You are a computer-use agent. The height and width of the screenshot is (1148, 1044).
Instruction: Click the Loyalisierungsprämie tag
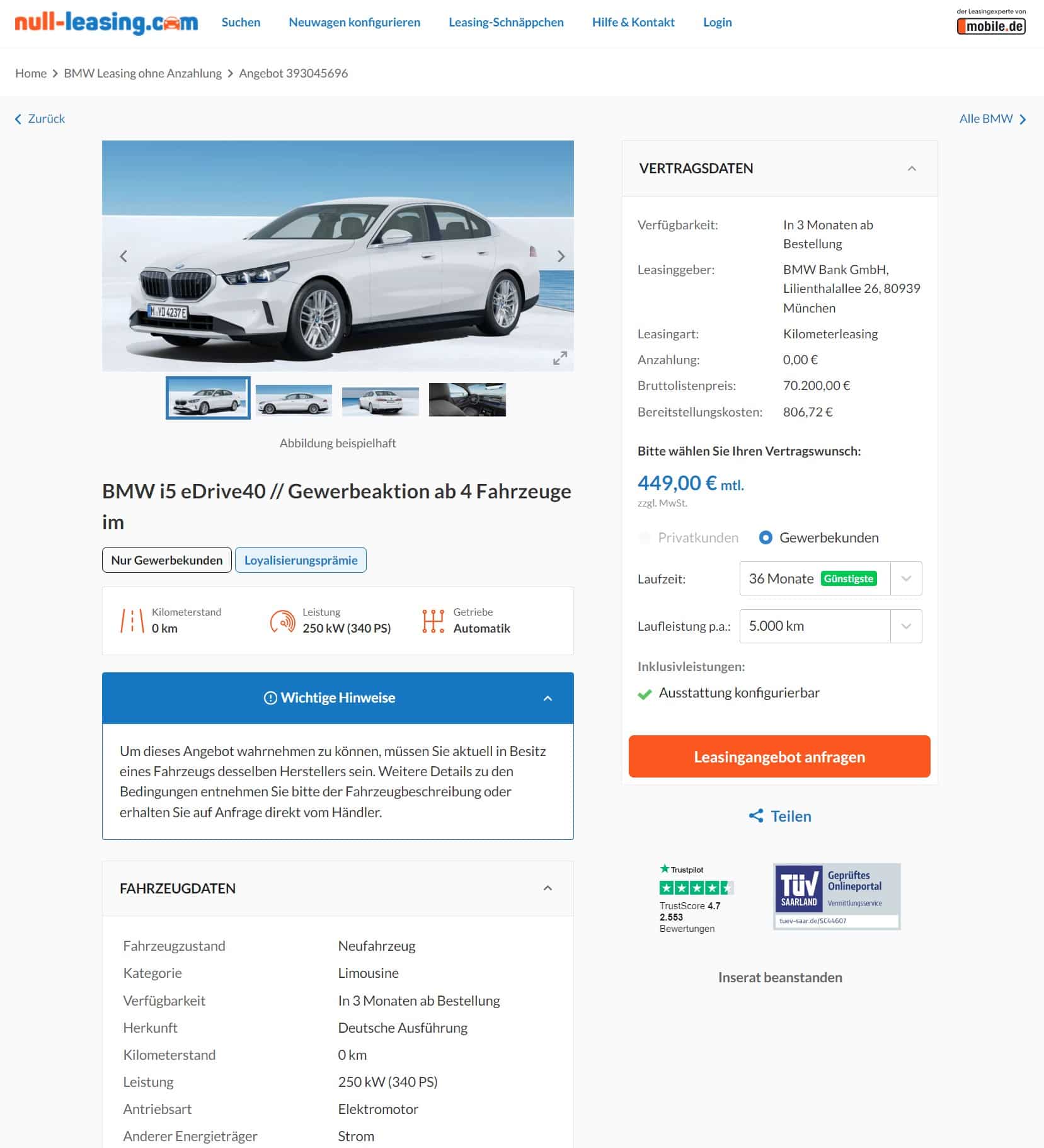pos(301,560)
